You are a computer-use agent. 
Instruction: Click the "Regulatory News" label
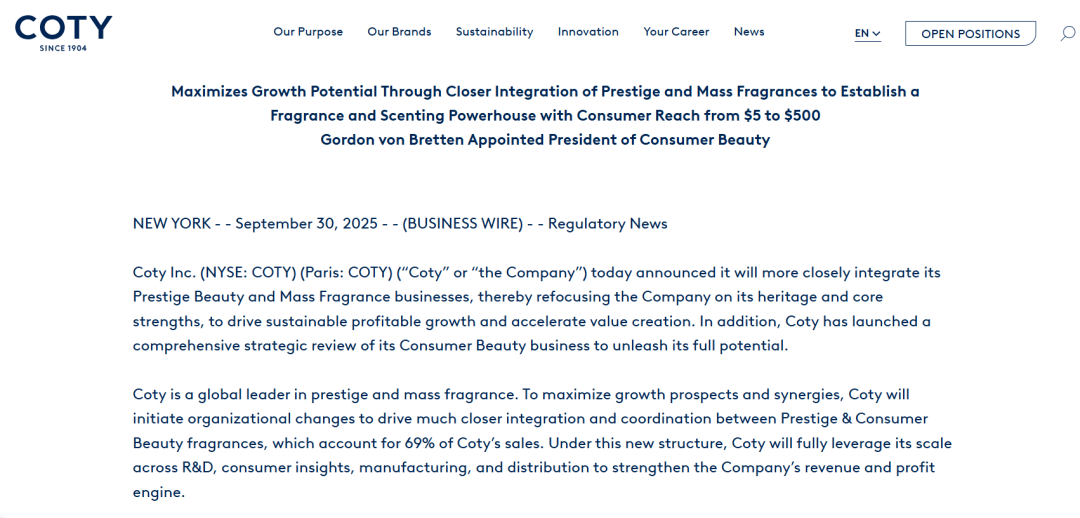click(x=607, y=223)
